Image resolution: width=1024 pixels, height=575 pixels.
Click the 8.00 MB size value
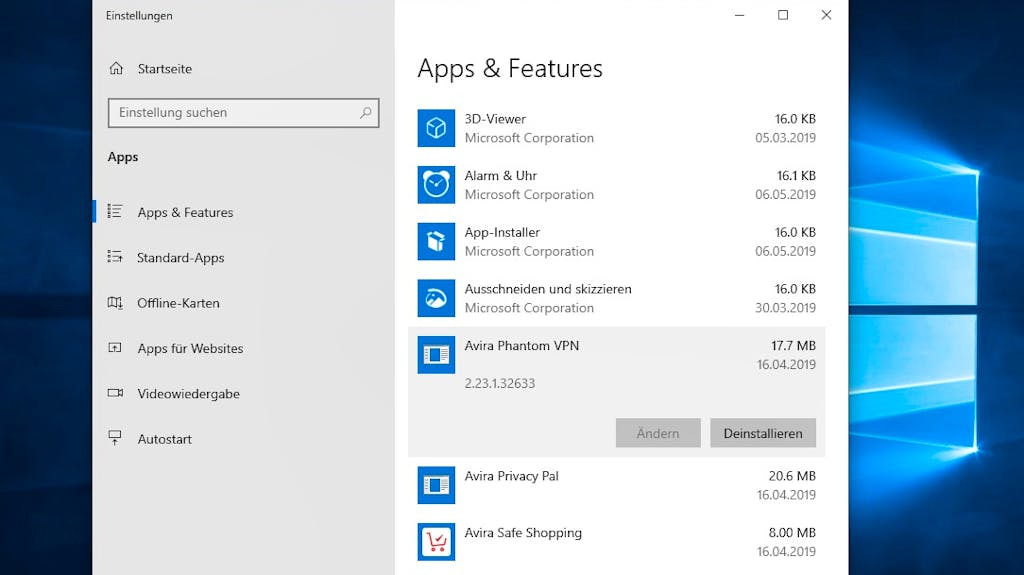(792, 533)
